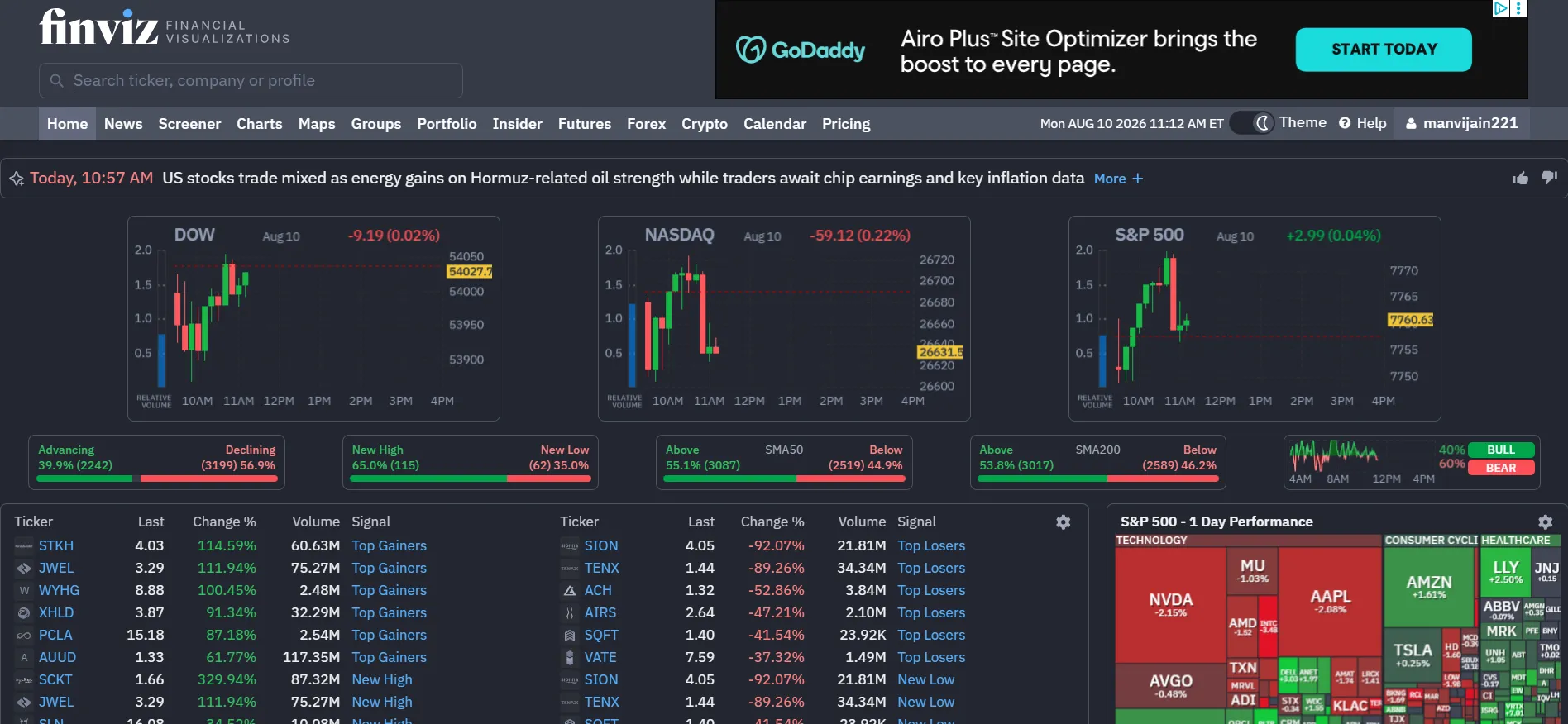The width and height of the screenshot is (1568, 724).
Task: Click the S&P 500 chart
Action: (1255, 319)
